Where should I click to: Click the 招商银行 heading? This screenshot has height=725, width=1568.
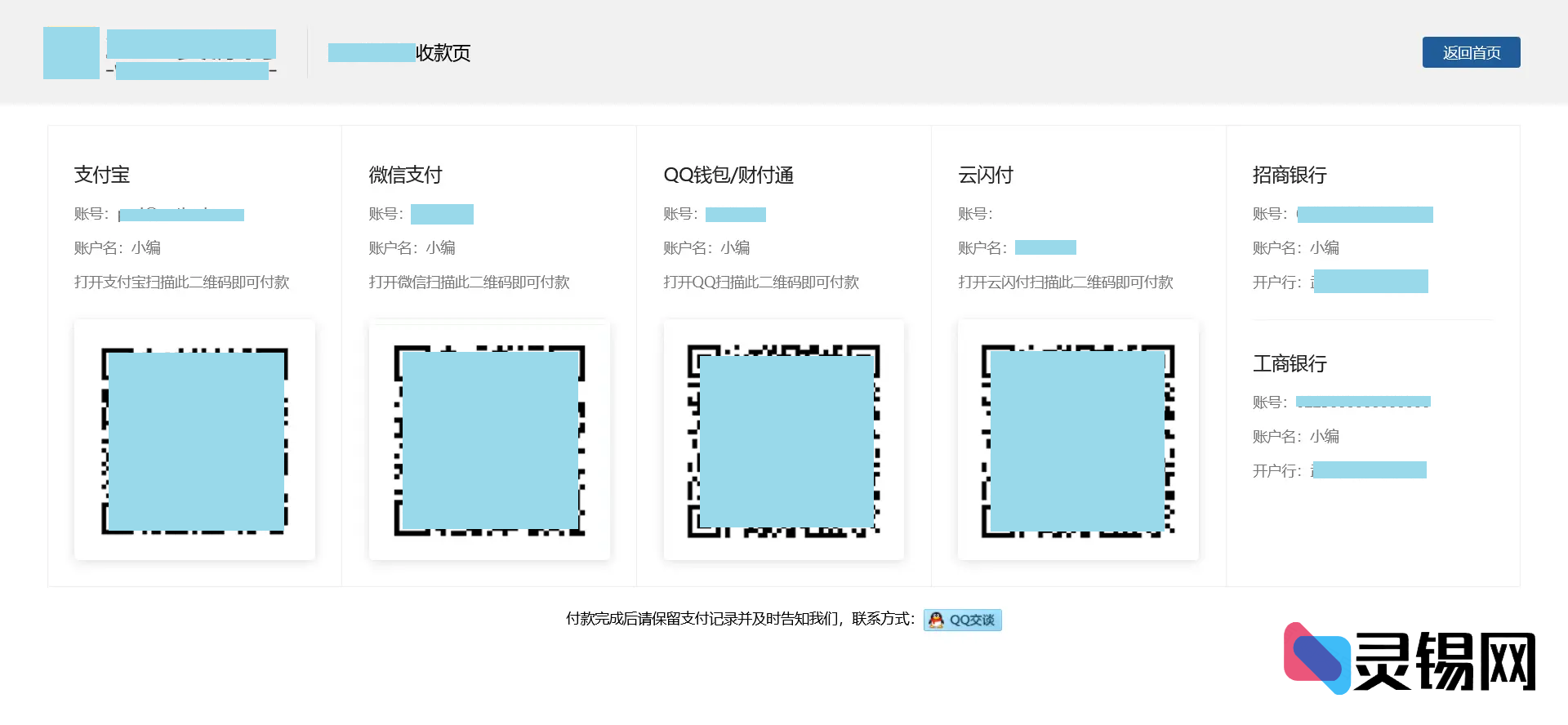coord(1290,175)
